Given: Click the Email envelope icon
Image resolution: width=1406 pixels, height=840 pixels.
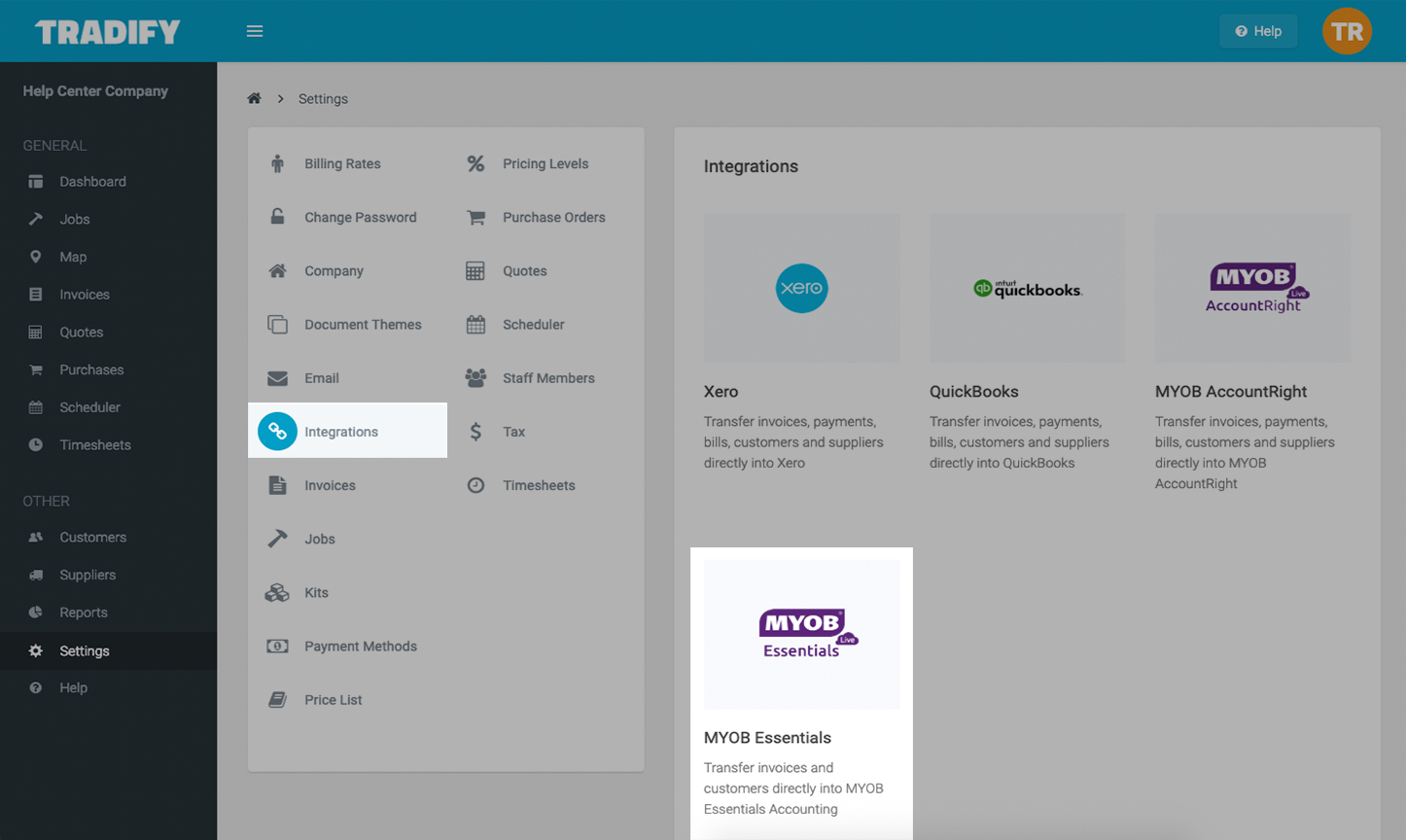Looking at the screenshot, I should point(277,378).
